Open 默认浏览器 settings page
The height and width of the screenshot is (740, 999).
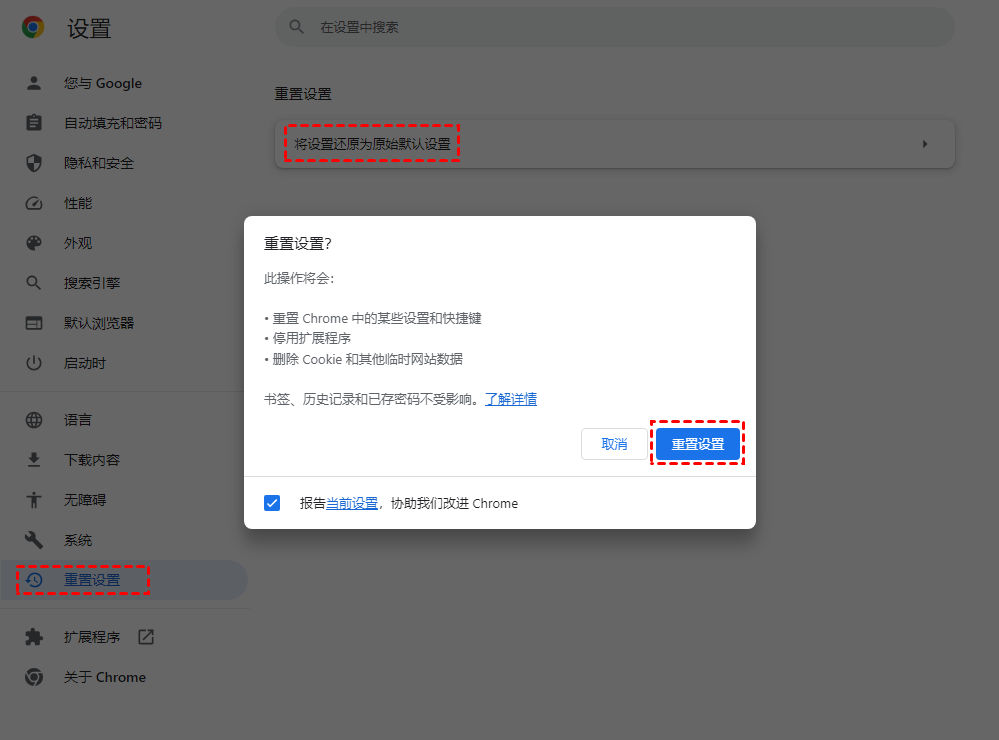[99, 323]
